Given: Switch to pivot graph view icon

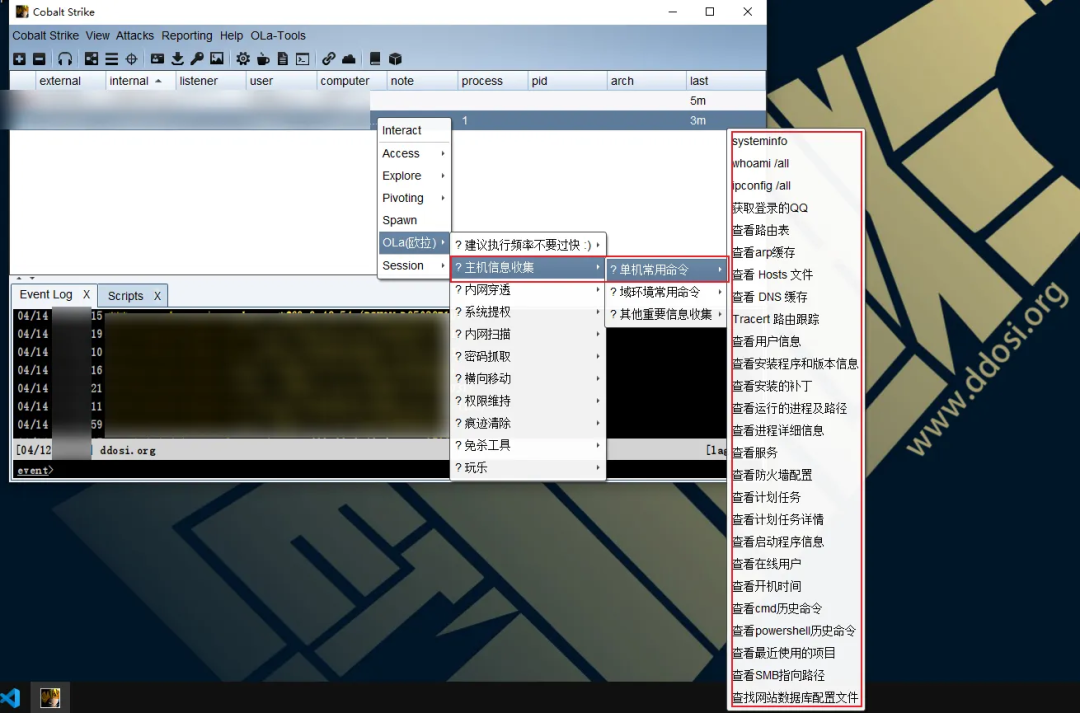Looking at the screenshot, I should [91, 59].
